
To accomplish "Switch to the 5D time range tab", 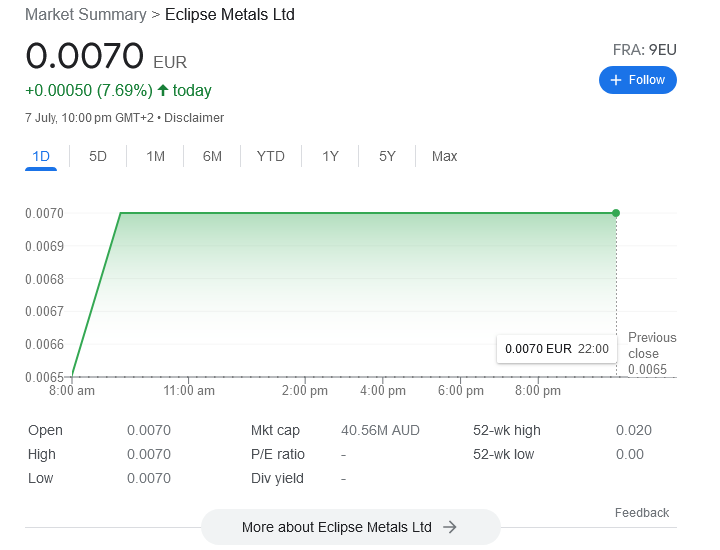I will click(98, 157).
